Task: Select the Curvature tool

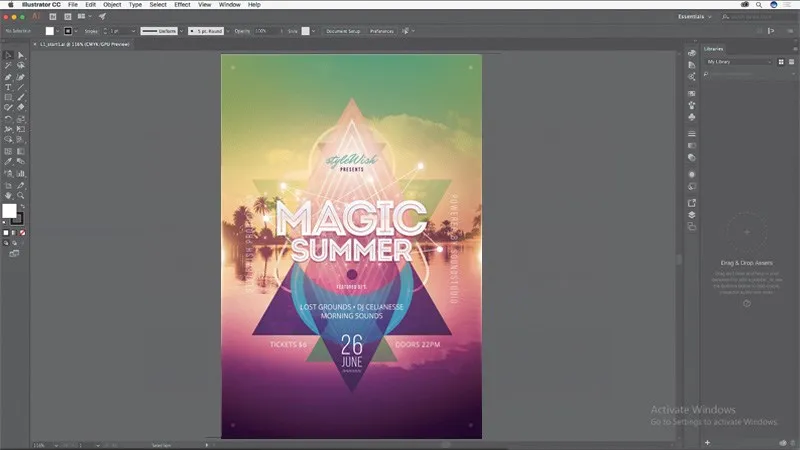Action: [x=21, y=77]
